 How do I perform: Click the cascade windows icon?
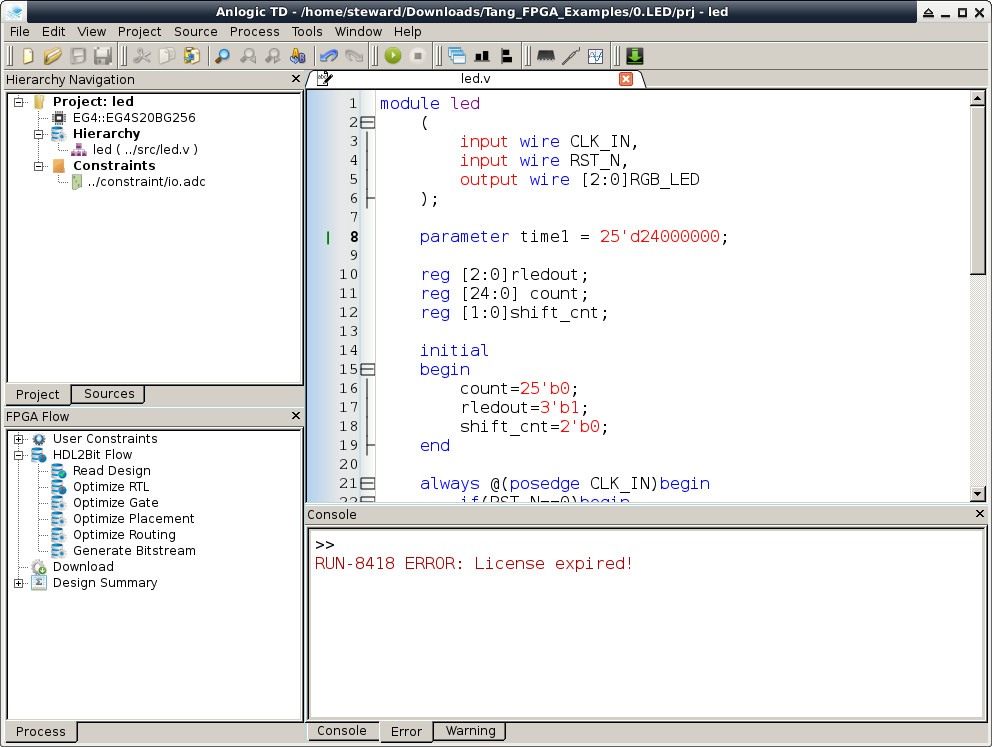point(457,56)
